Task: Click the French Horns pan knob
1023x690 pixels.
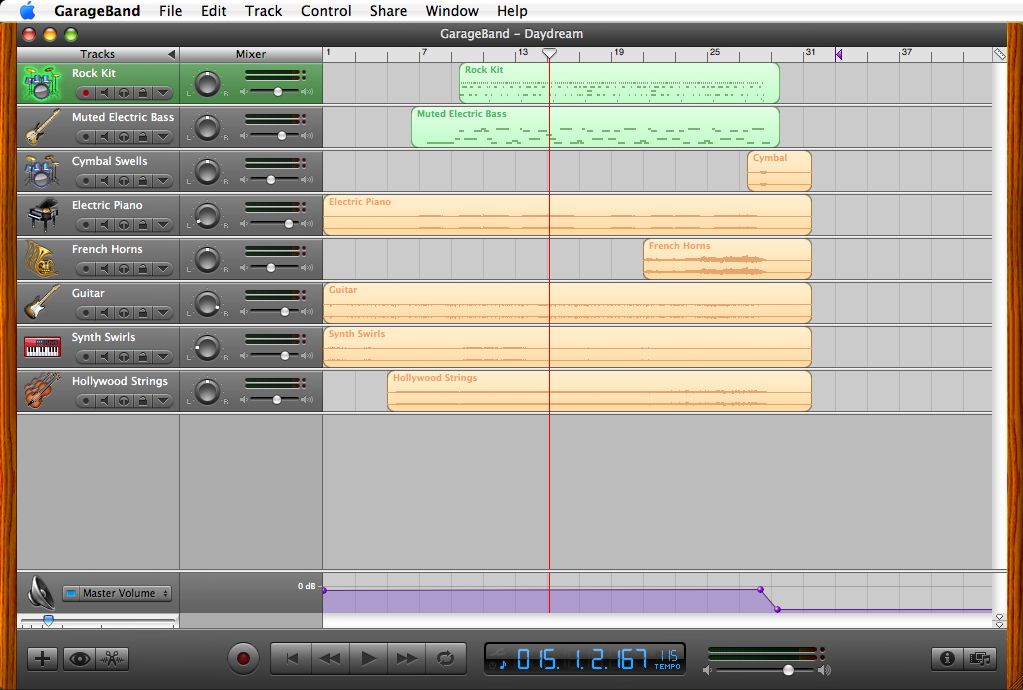Action: (207, 260)
